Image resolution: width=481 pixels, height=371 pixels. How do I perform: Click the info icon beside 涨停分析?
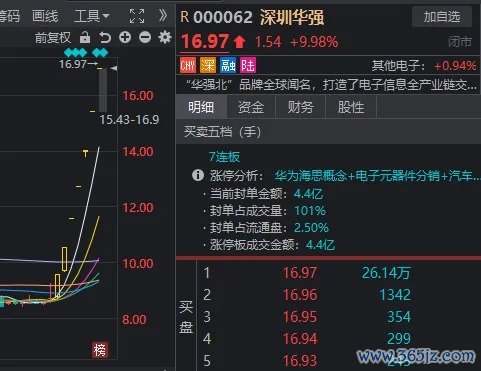click(198, 175)
